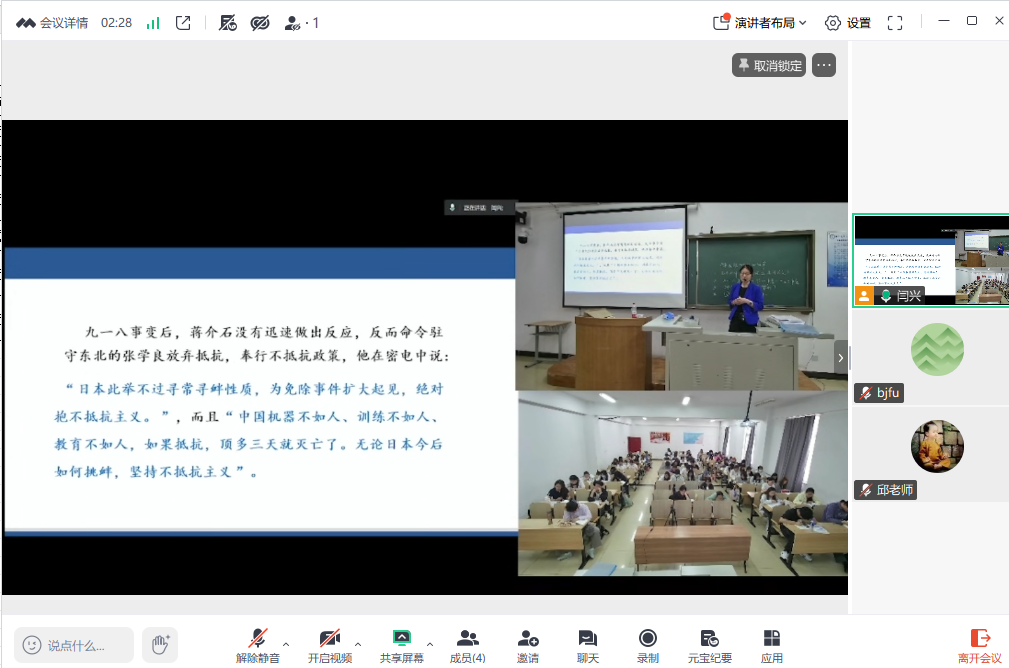Open settings (设置) with the gear icon
This screenshot has width=1009, height=668.
pyautogui.click(x=847, y=23)
